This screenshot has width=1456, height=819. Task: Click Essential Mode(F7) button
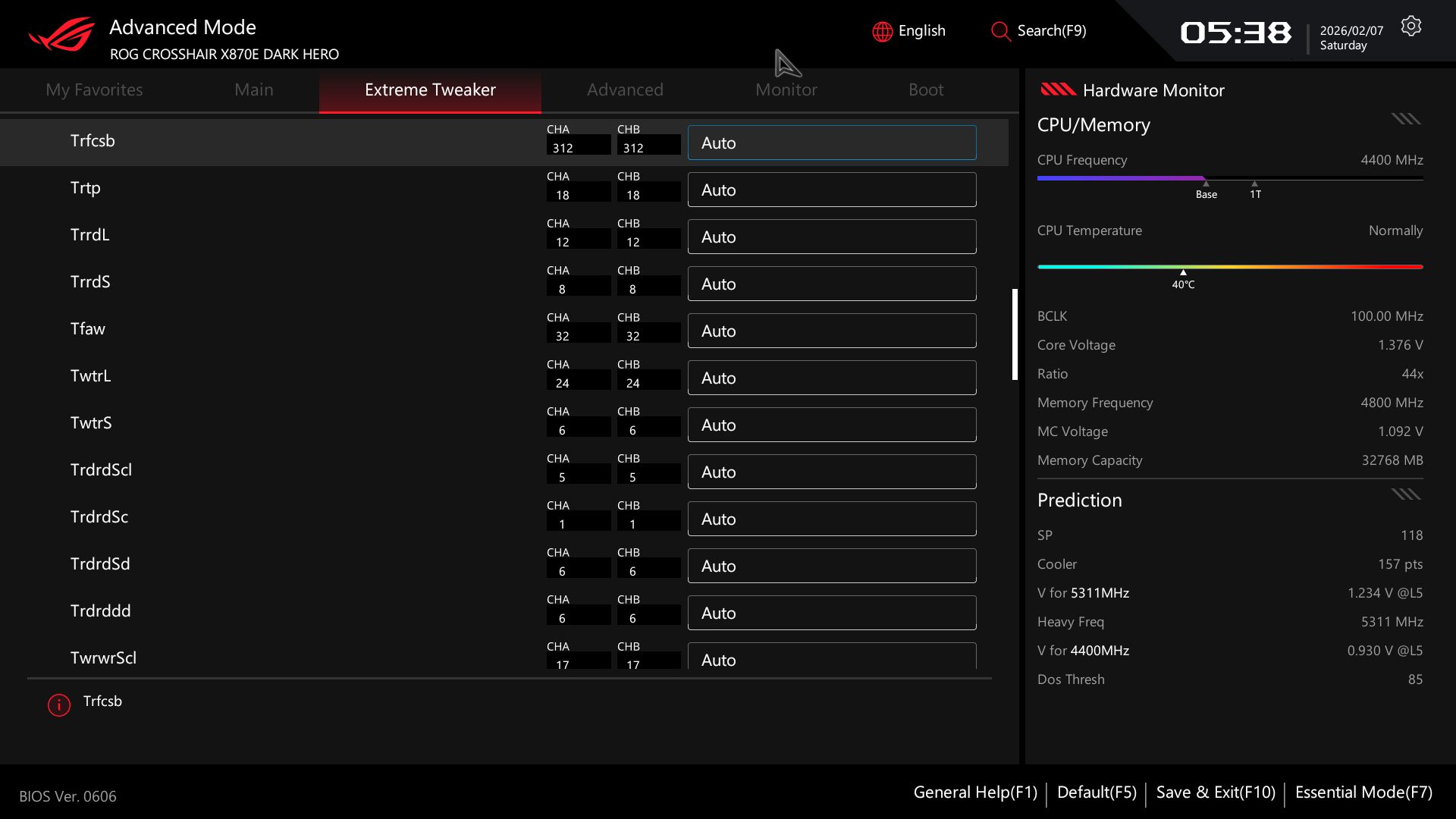coord(1363,792)
